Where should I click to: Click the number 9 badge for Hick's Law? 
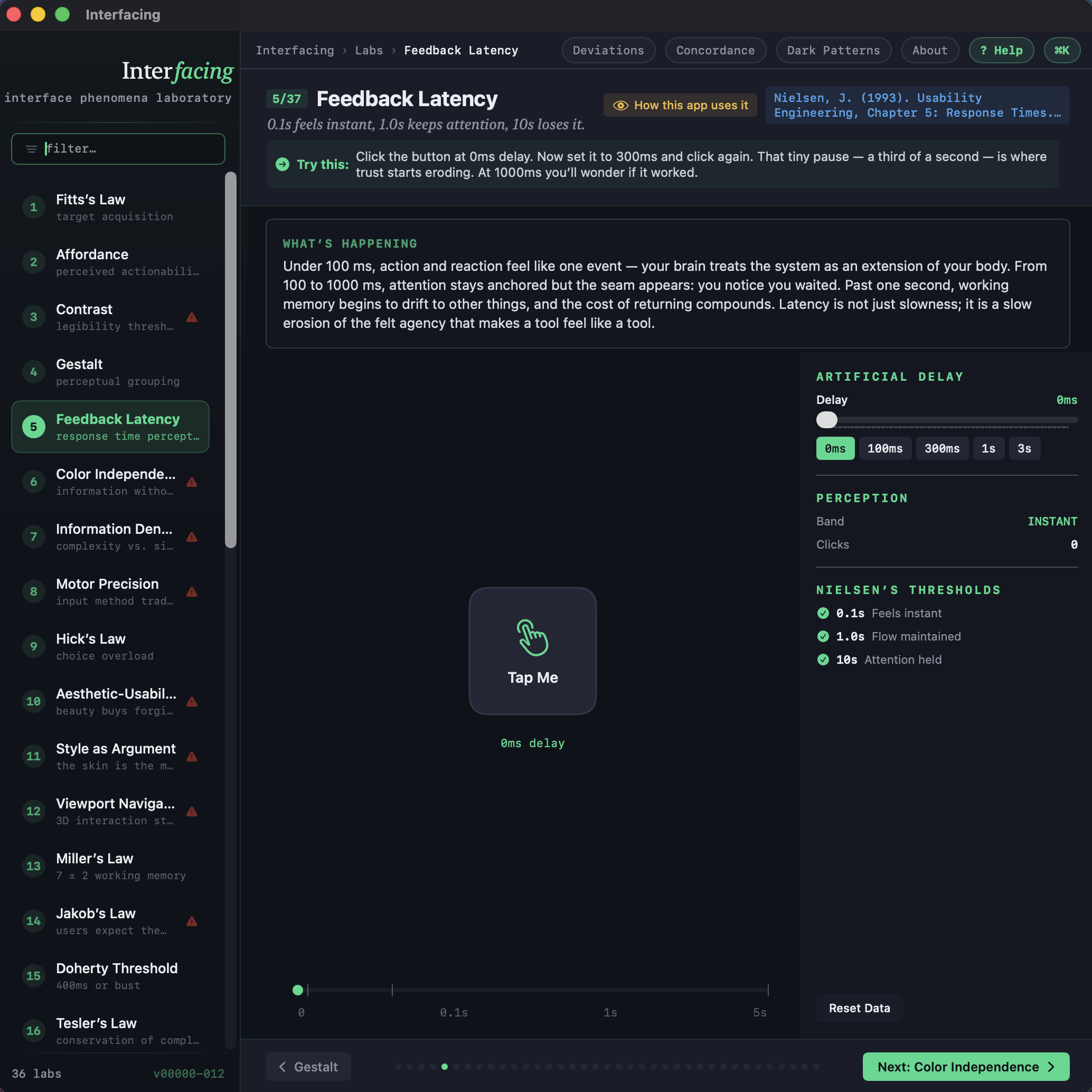tap(33, 646)
